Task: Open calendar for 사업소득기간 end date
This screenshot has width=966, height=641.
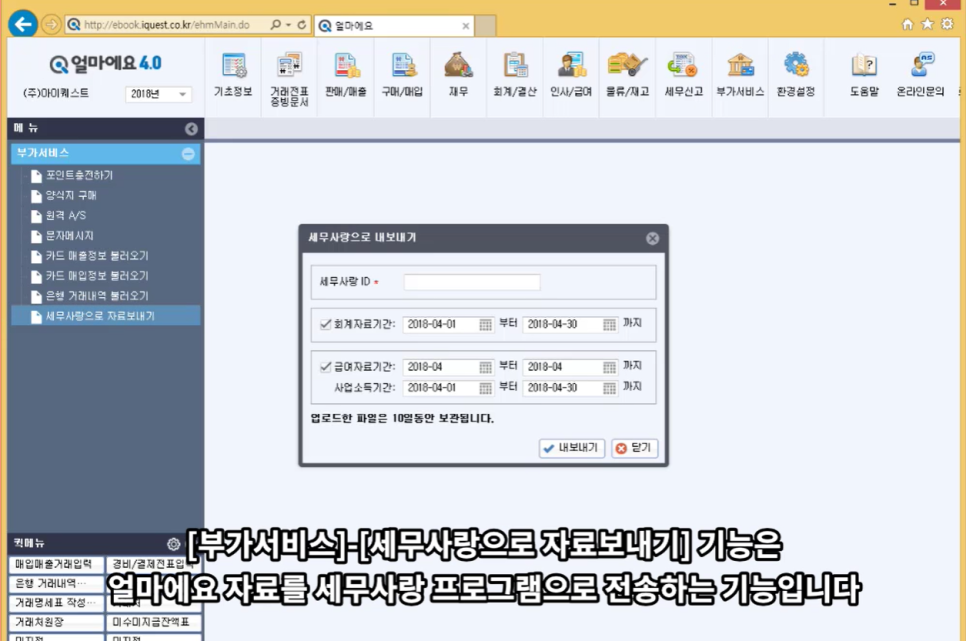Action: pos(609,388)
